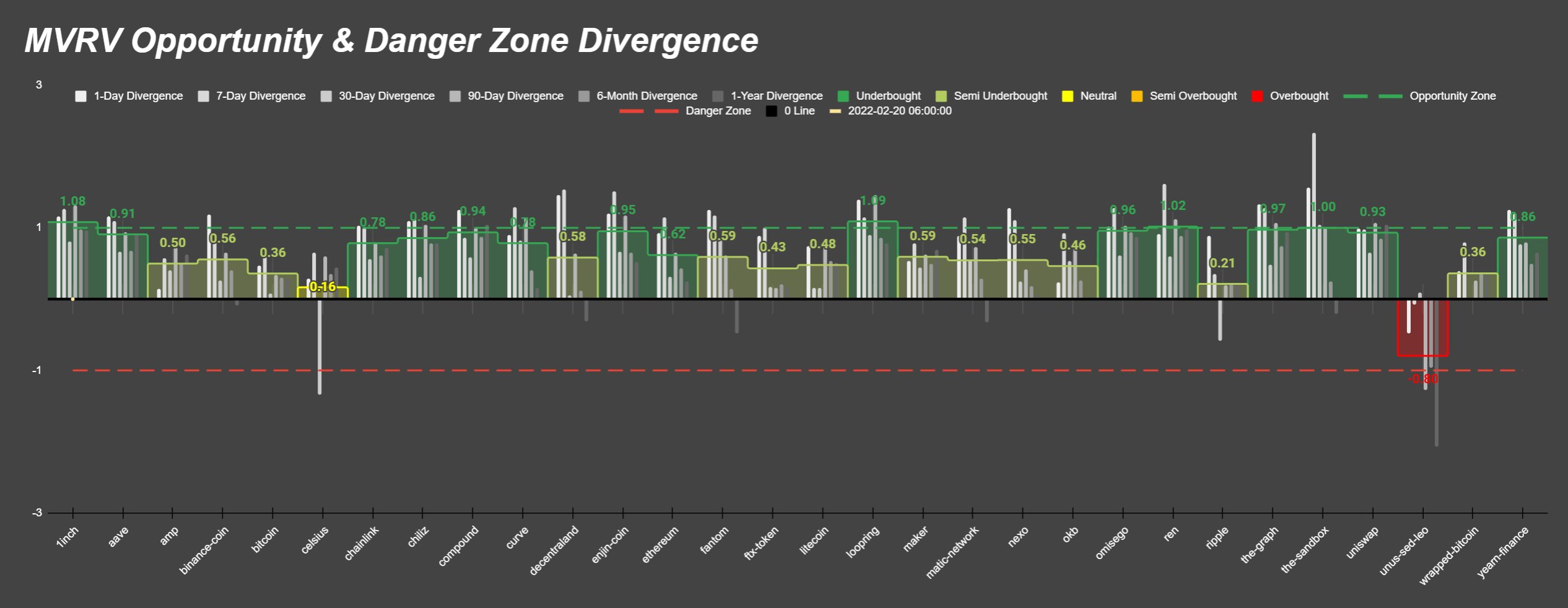
Task: Click the red overbought box for unus-sed-leo
Action: (x=1422, y=328)
